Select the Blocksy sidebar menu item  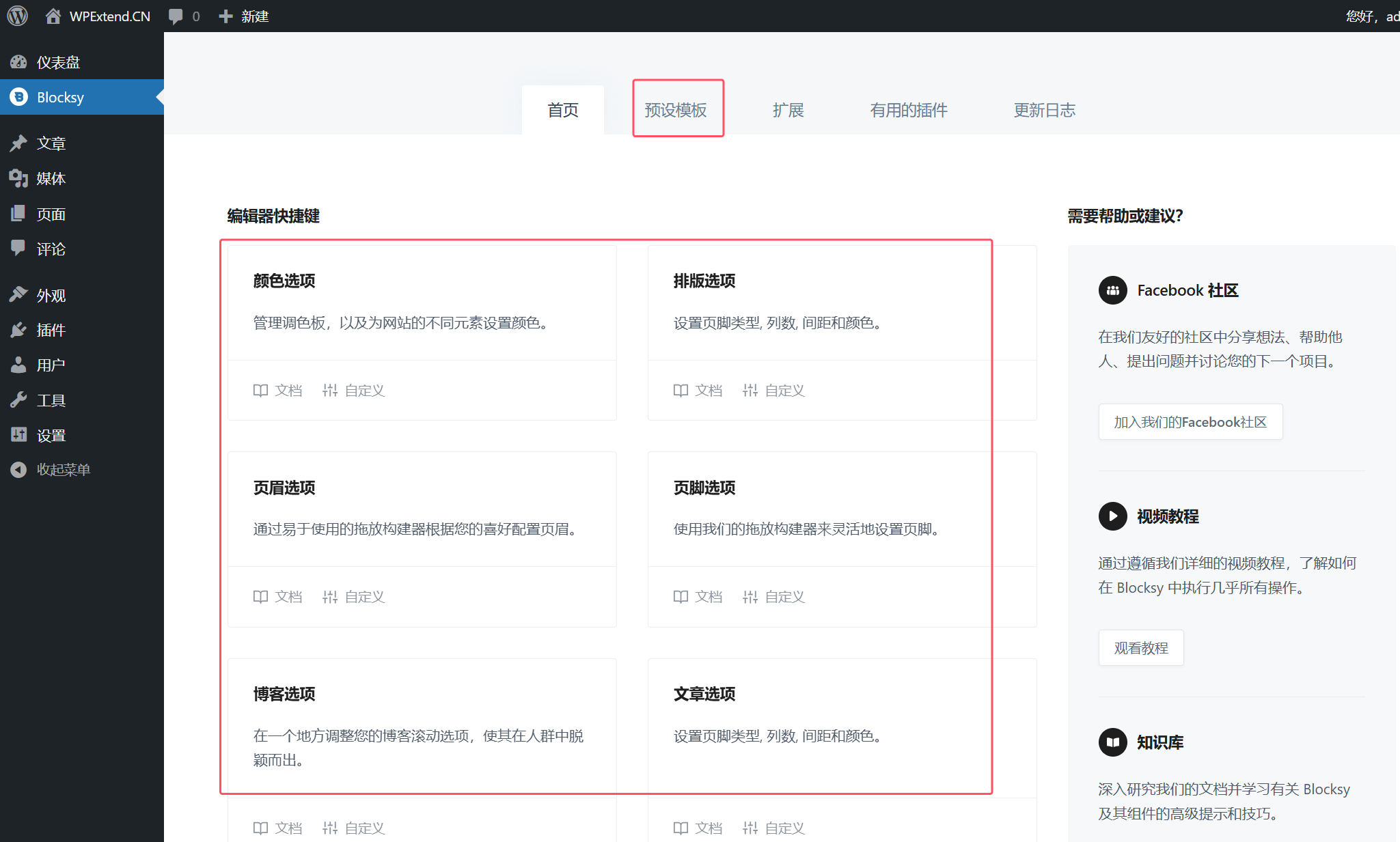[82, 97]
